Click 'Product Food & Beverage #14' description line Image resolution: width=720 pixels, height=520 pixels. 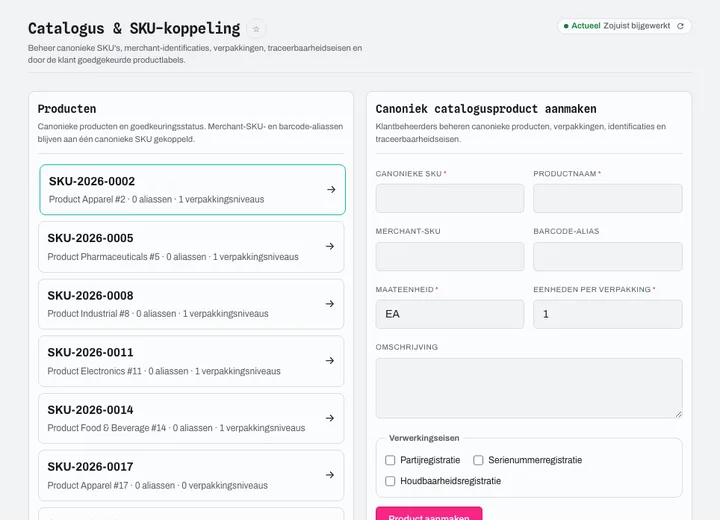176,428
